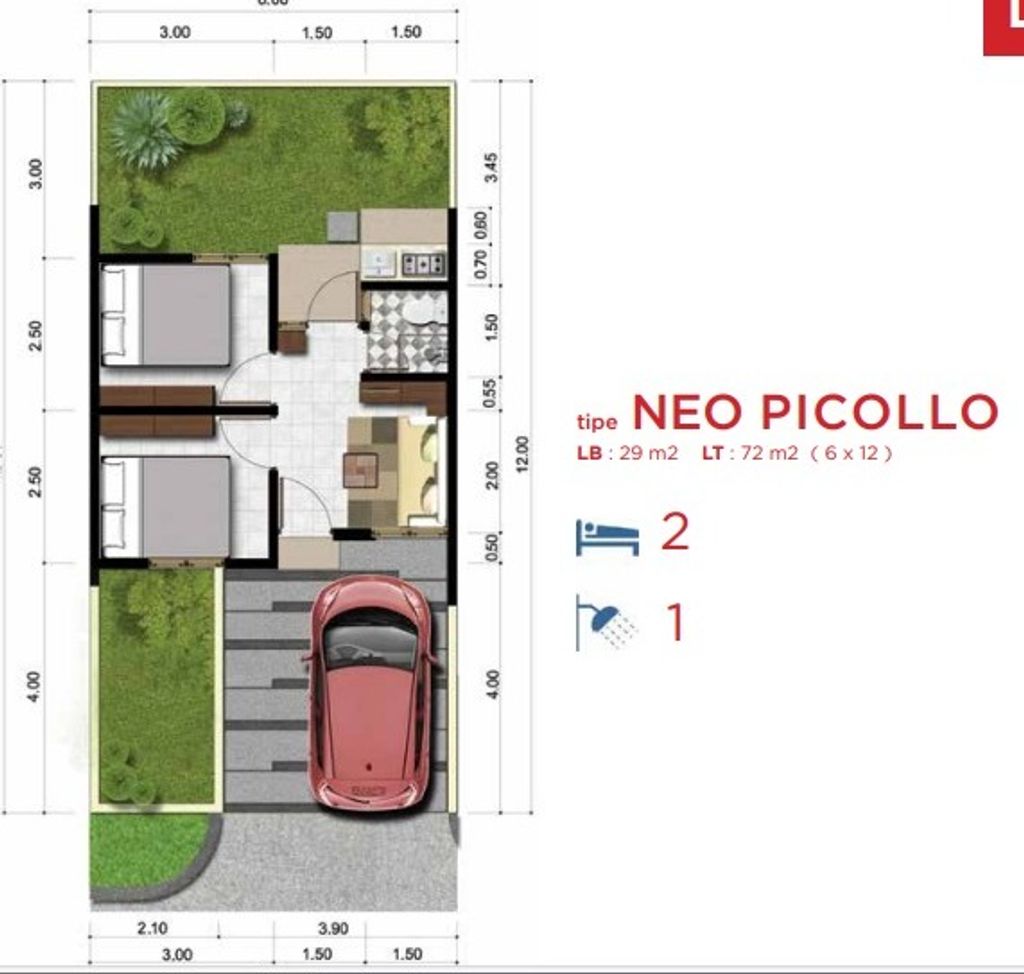
Task: Click the kitchen sink next to the stove
Action: 379,263
